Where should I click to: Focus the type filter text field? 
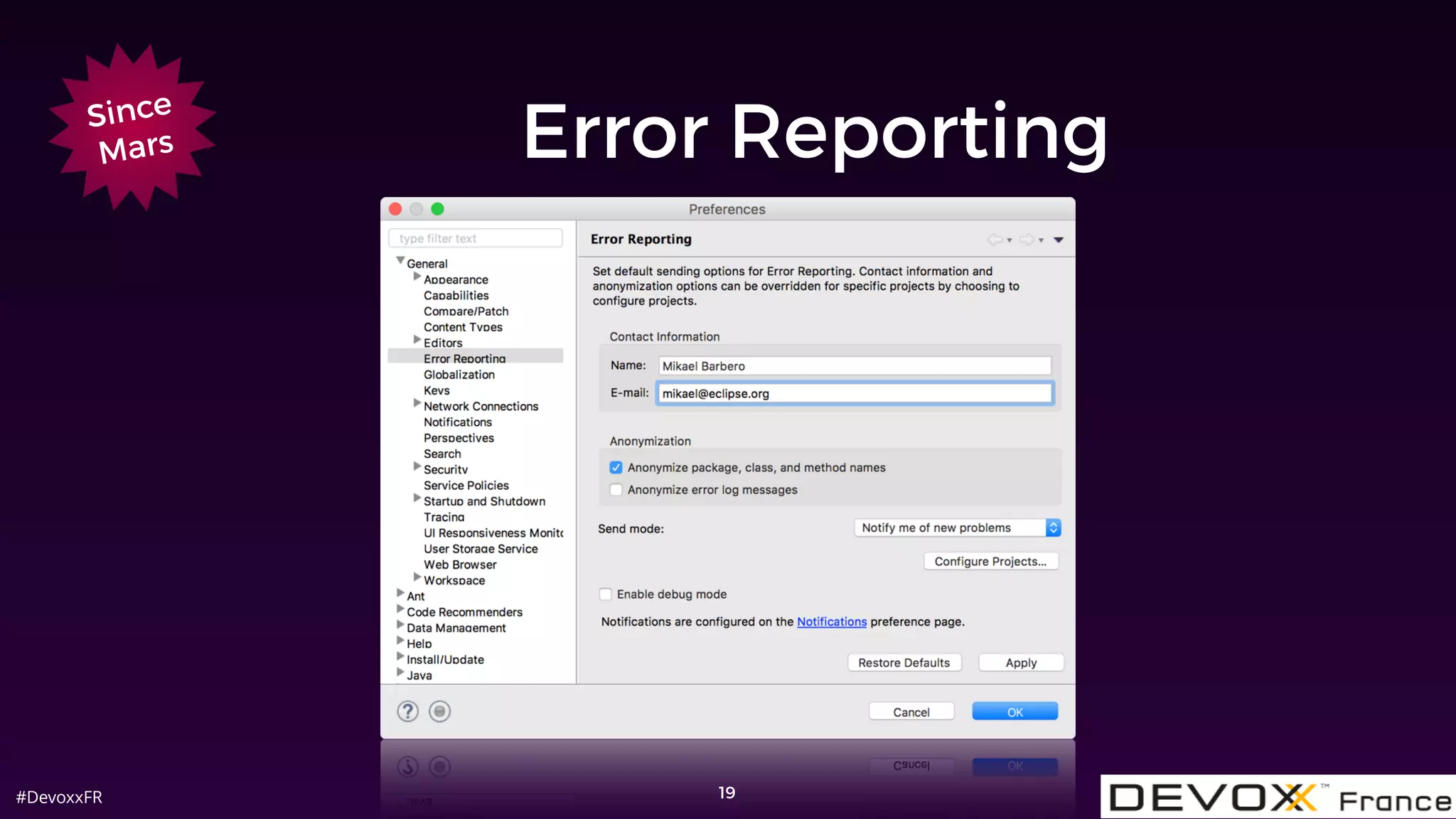[476, 238]
